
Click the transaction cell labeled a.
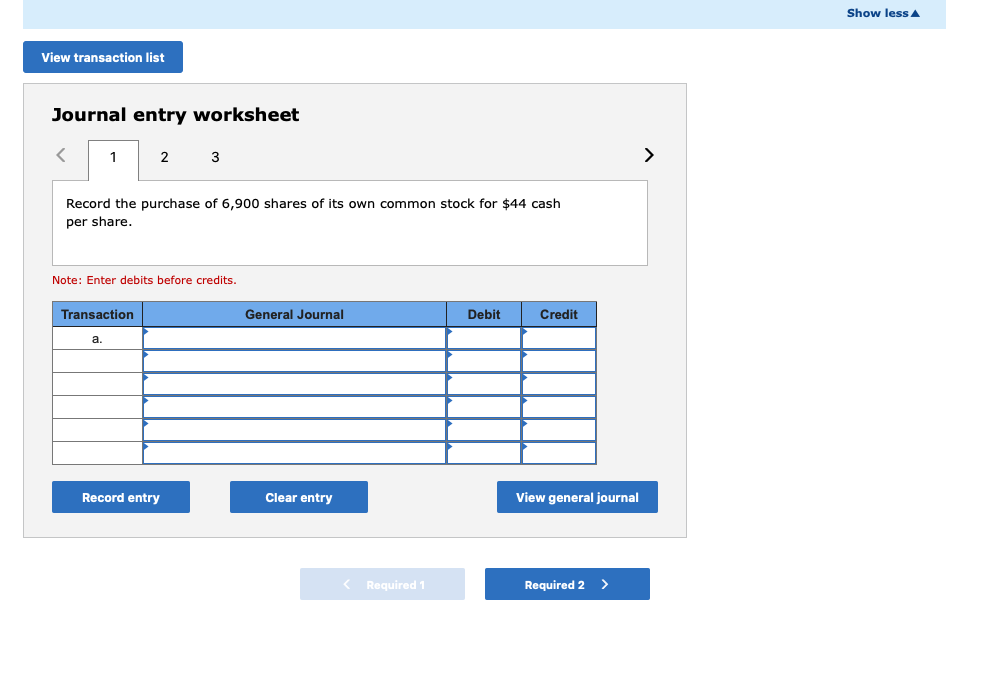[96, 338]
